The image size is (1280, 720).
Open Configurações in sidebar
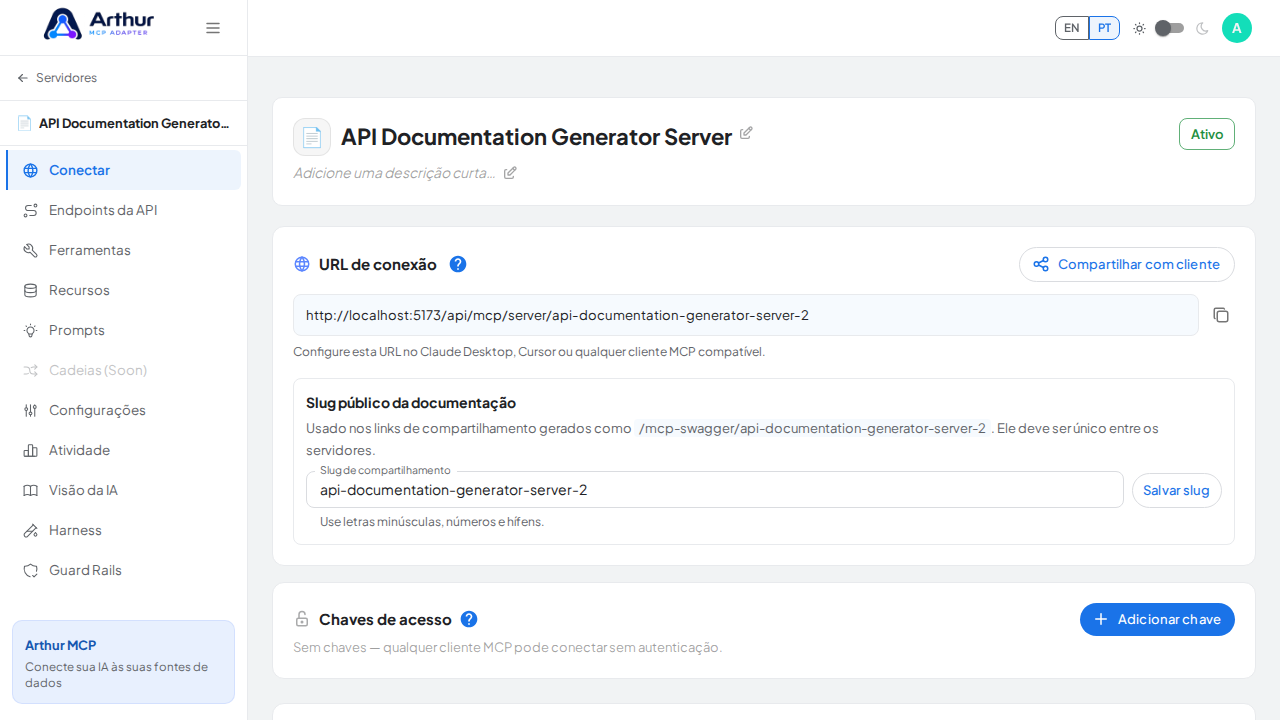[x=123, y=410]
